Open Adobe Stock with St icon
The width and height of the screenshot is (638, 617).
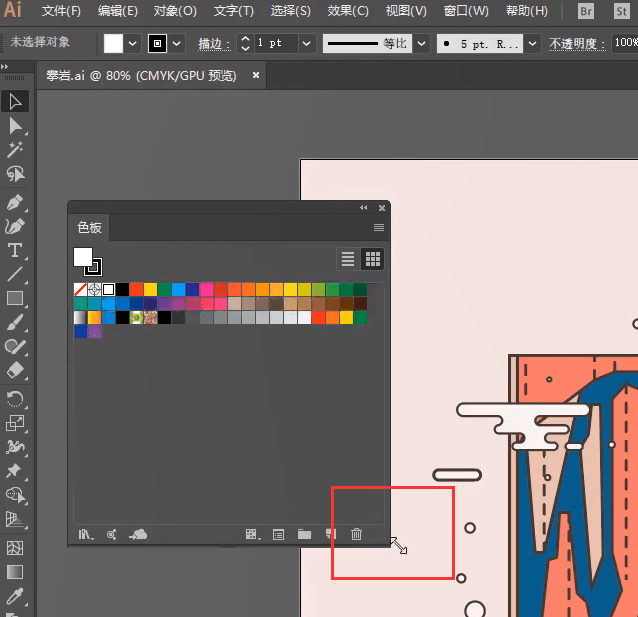621,11
